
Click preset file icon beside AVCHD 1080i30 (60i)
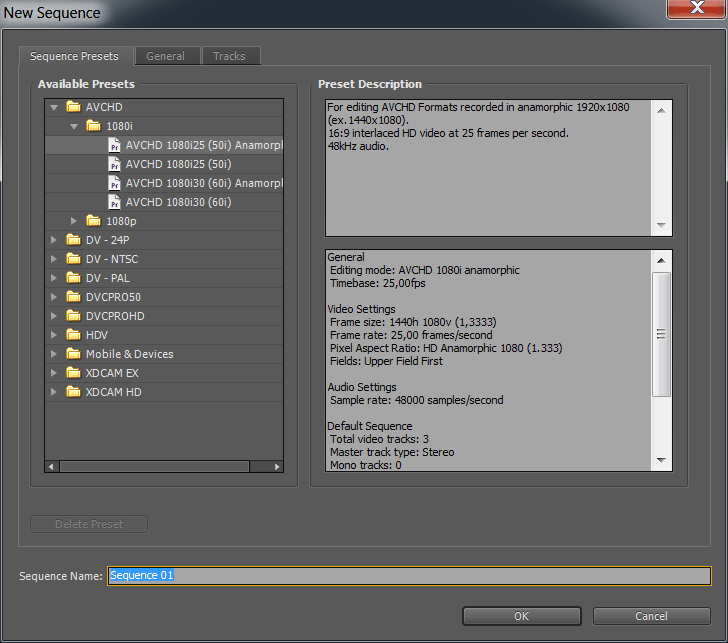114,202
